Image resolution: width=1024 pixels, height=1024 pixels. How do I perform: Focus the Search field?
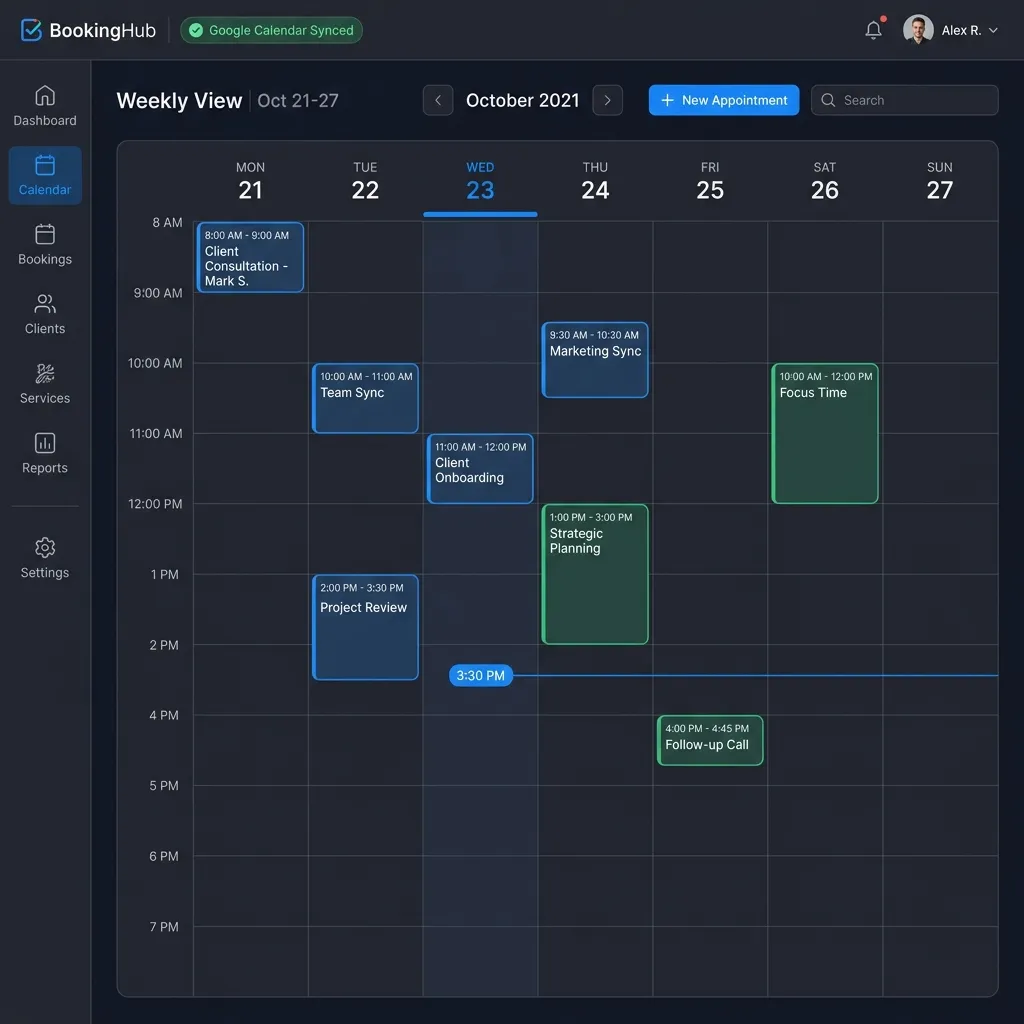point(904,100)
